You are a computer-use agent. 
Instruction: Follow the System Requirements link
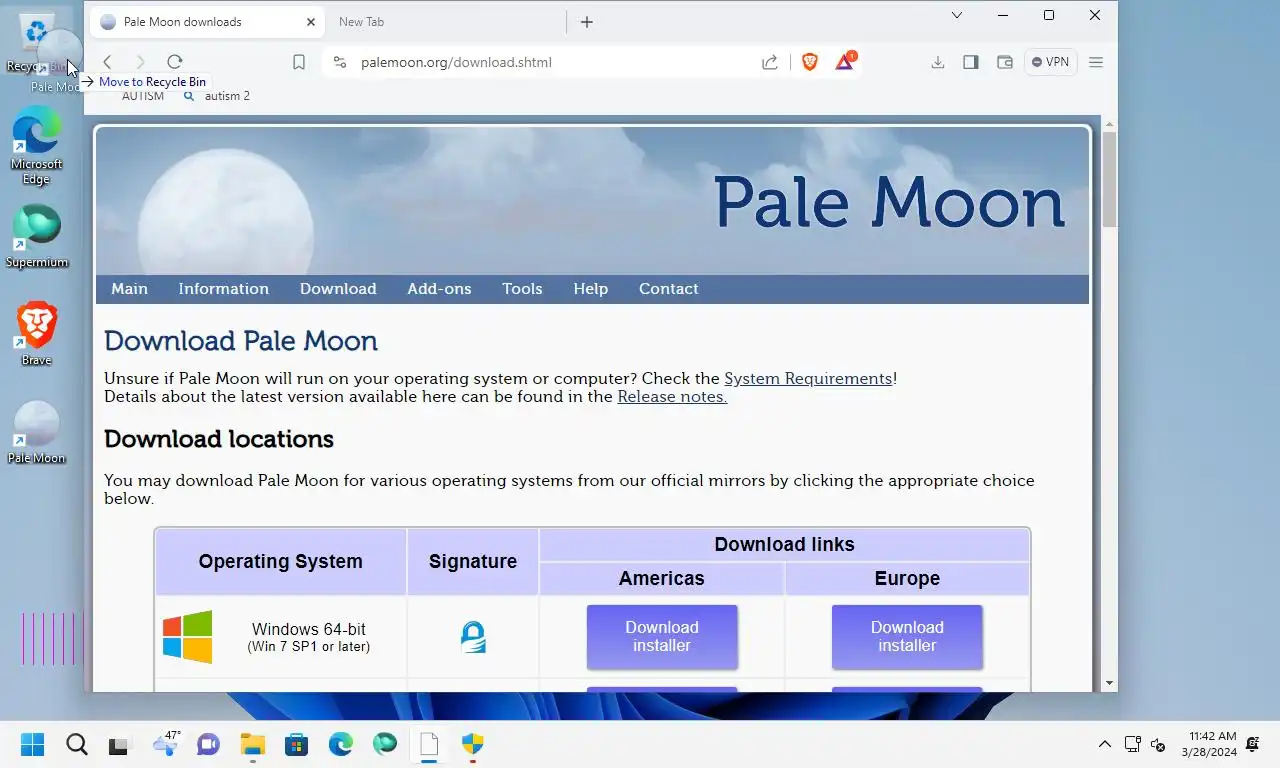pyautogui.click(x=808, y=379)
